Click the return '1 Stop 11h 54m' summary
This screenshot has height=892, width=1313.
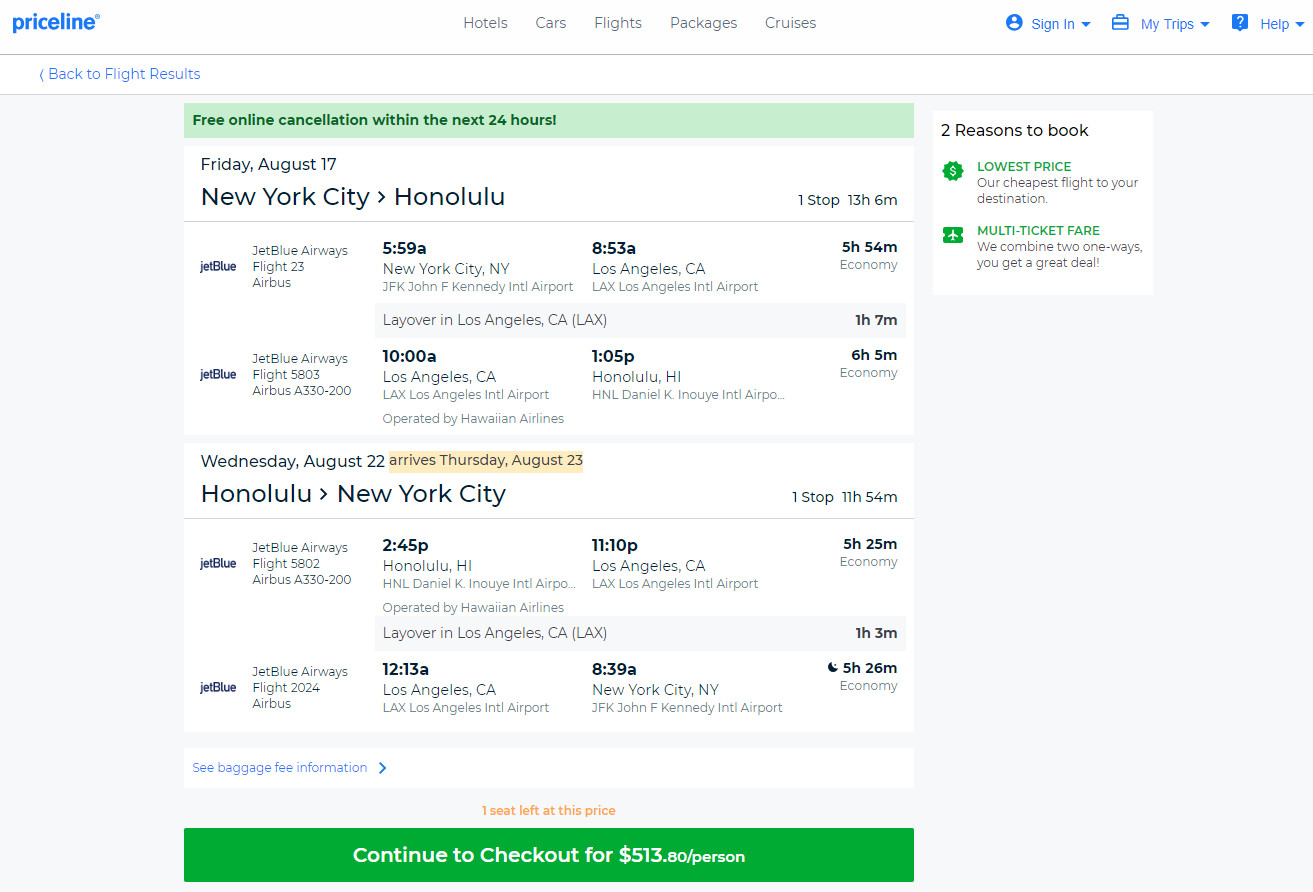tap(845, 497)
